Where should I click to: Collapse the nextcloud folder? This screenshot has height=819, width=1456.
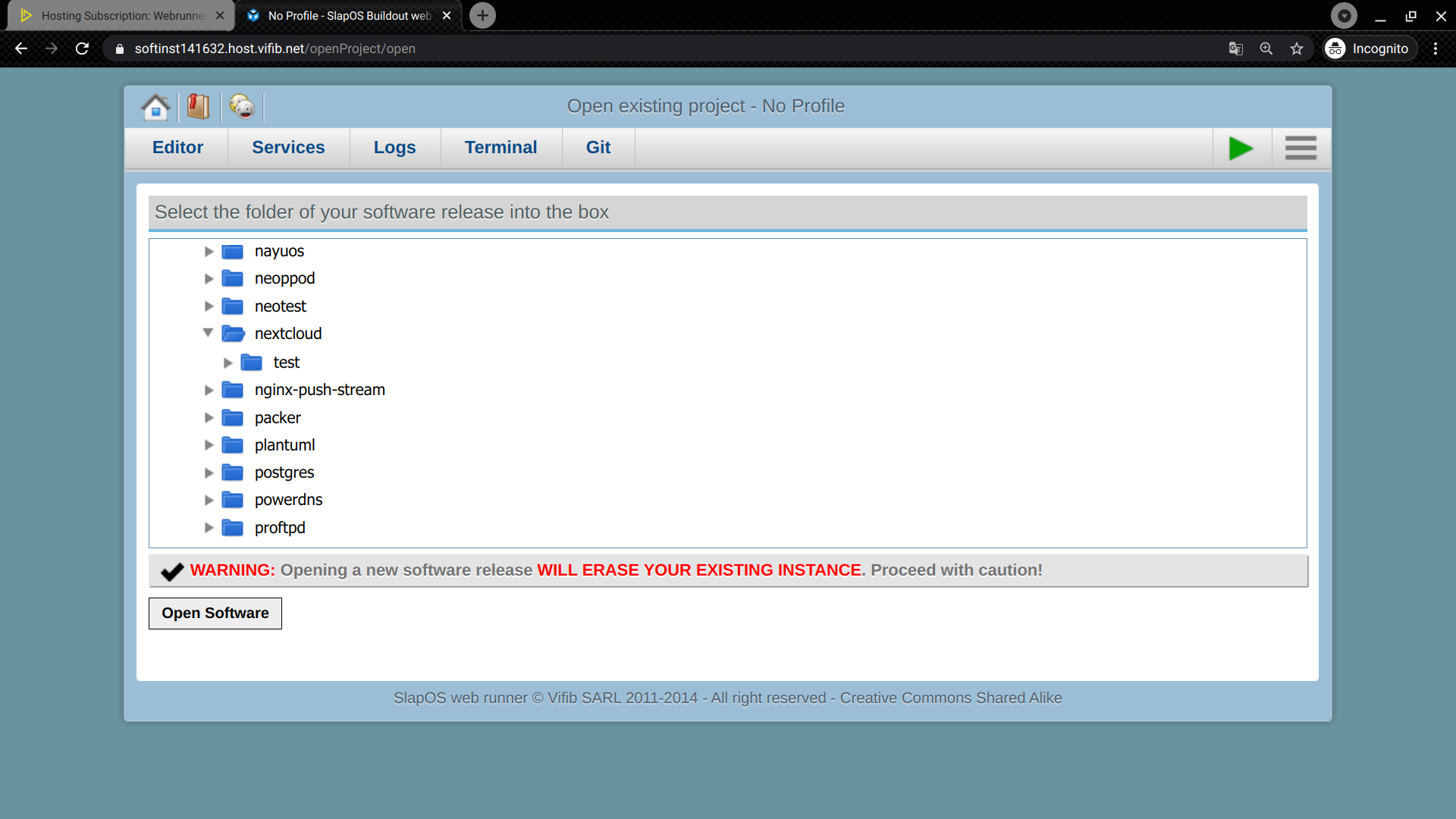208,333
